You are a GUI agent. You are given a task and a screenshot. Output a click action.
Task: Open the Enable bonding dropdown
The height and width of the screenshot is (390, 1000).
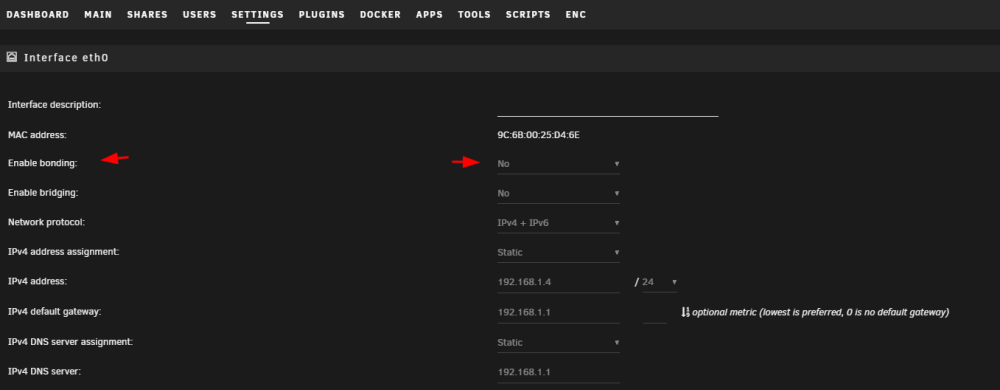[x=559, y=164]
